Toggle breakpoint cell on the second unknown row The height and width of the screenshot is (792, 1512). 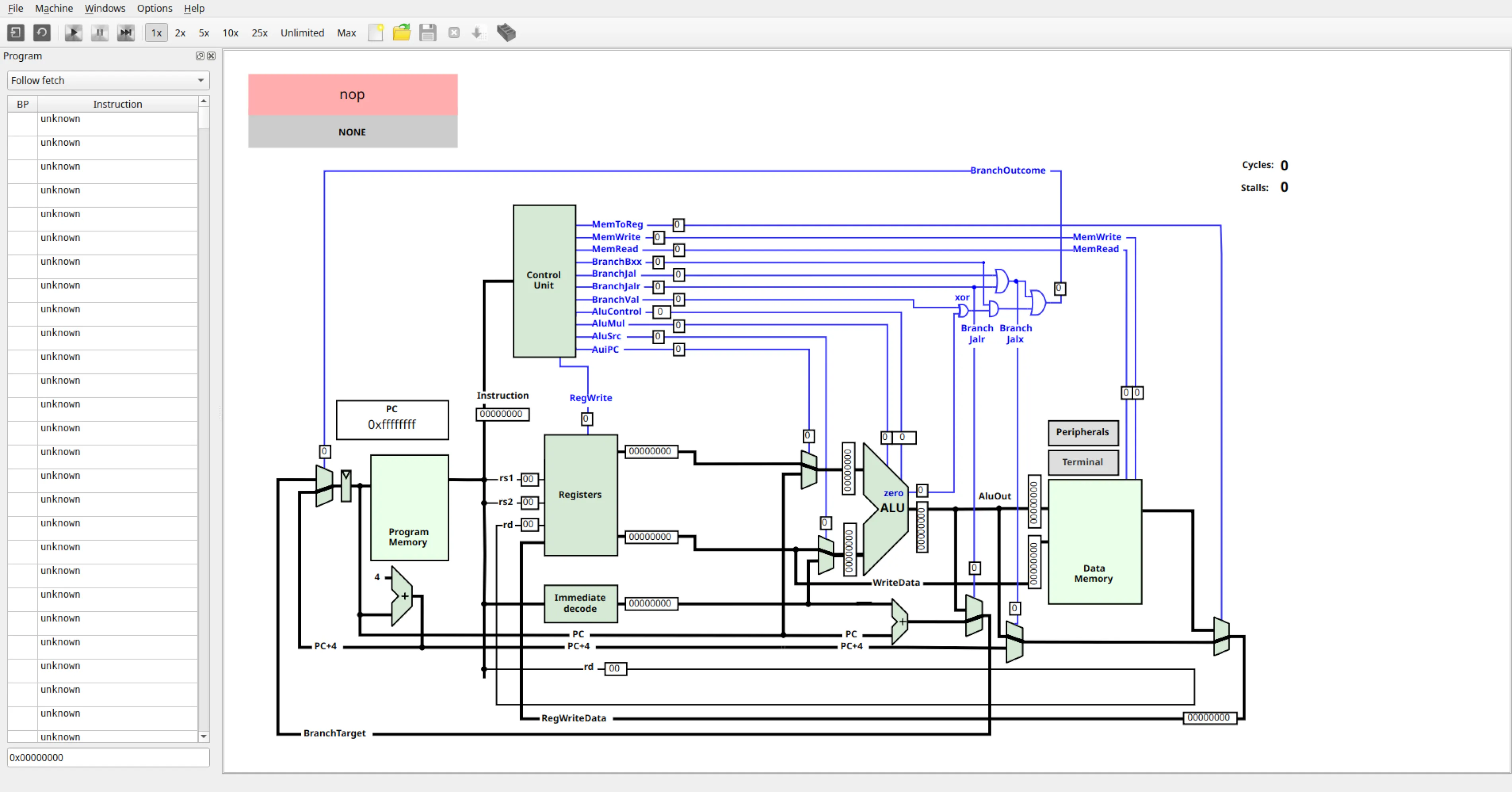[22, 148]
